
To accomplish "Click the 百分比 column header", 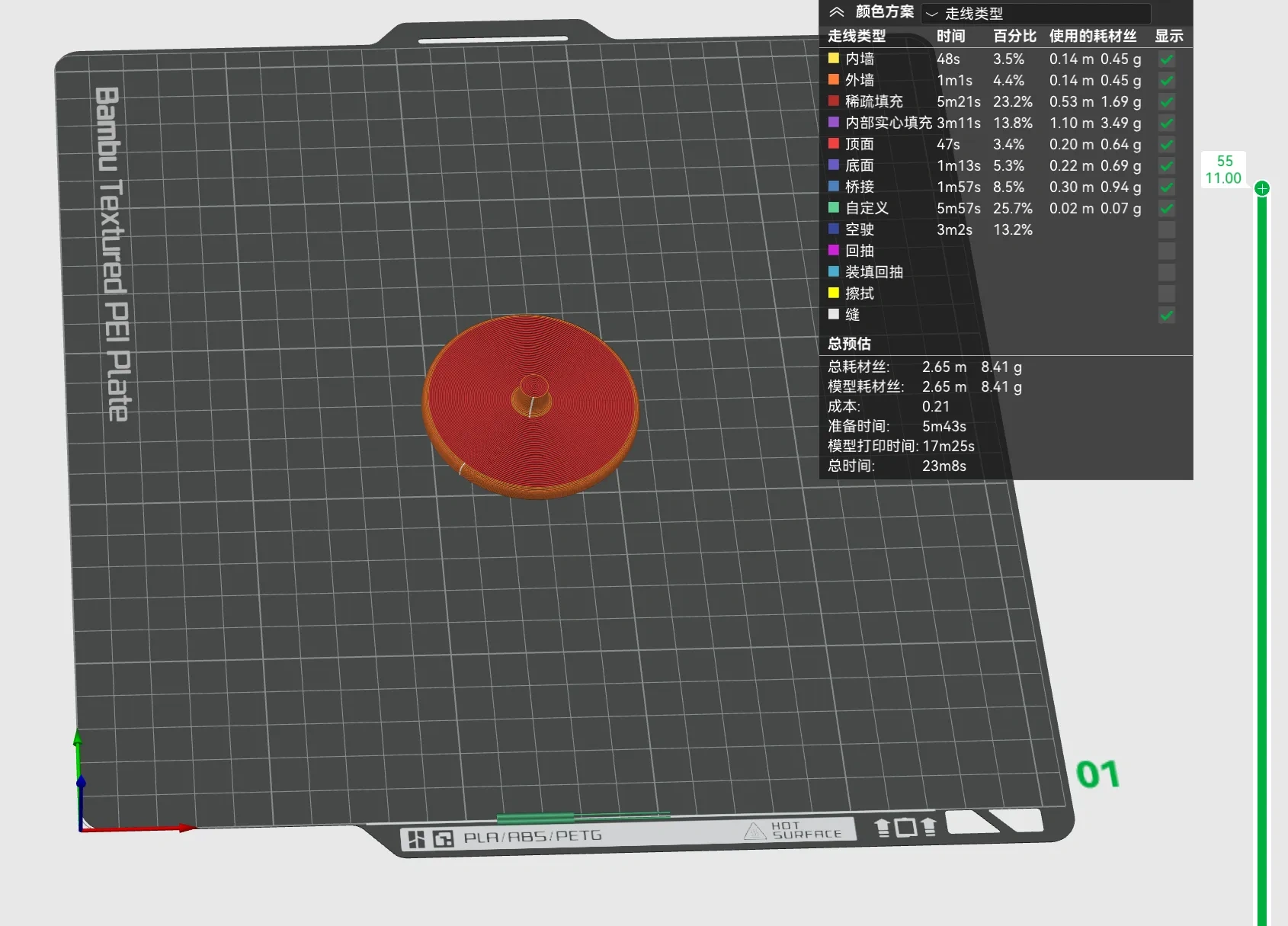I will point(1014,36).
